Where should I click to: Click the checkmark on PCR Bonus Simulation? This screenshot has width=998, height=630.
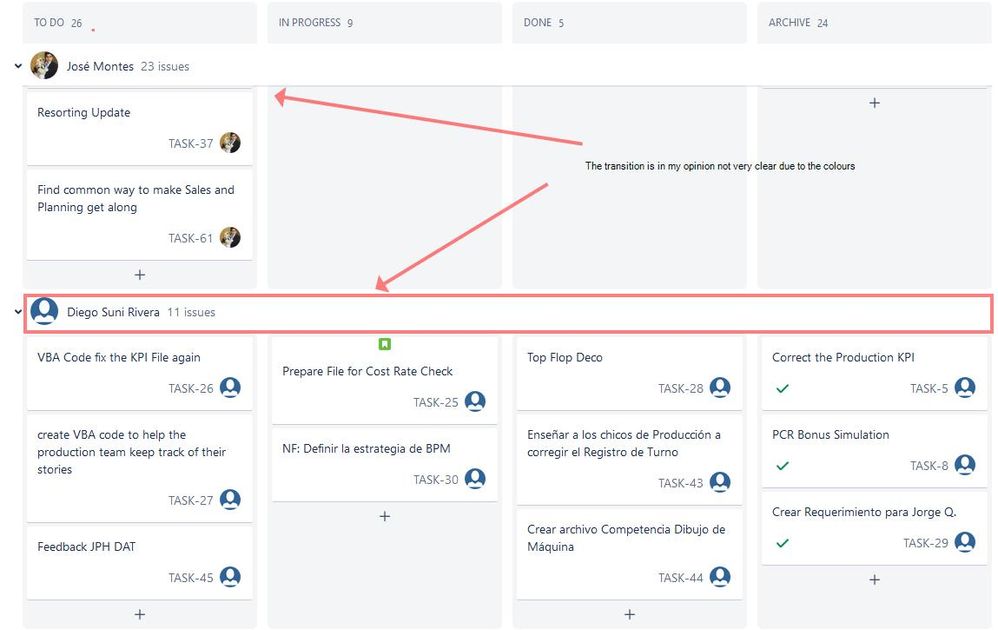pyautogui.click(x=783, y=465)
